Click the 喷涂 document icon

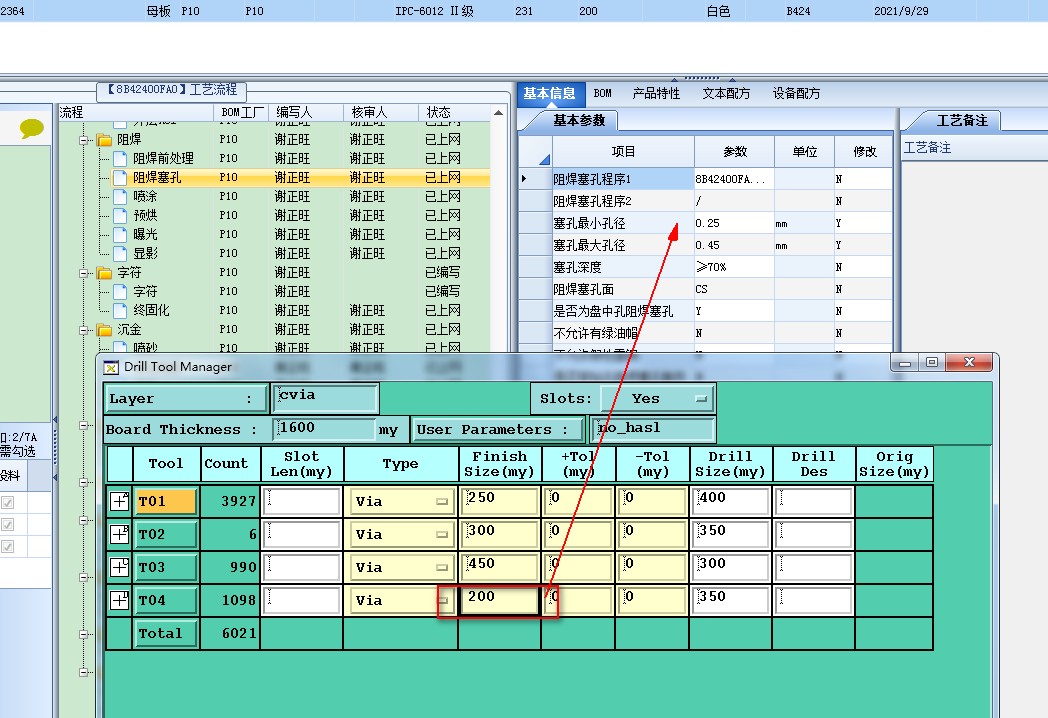pyautogui.click(x=120, y=197)
